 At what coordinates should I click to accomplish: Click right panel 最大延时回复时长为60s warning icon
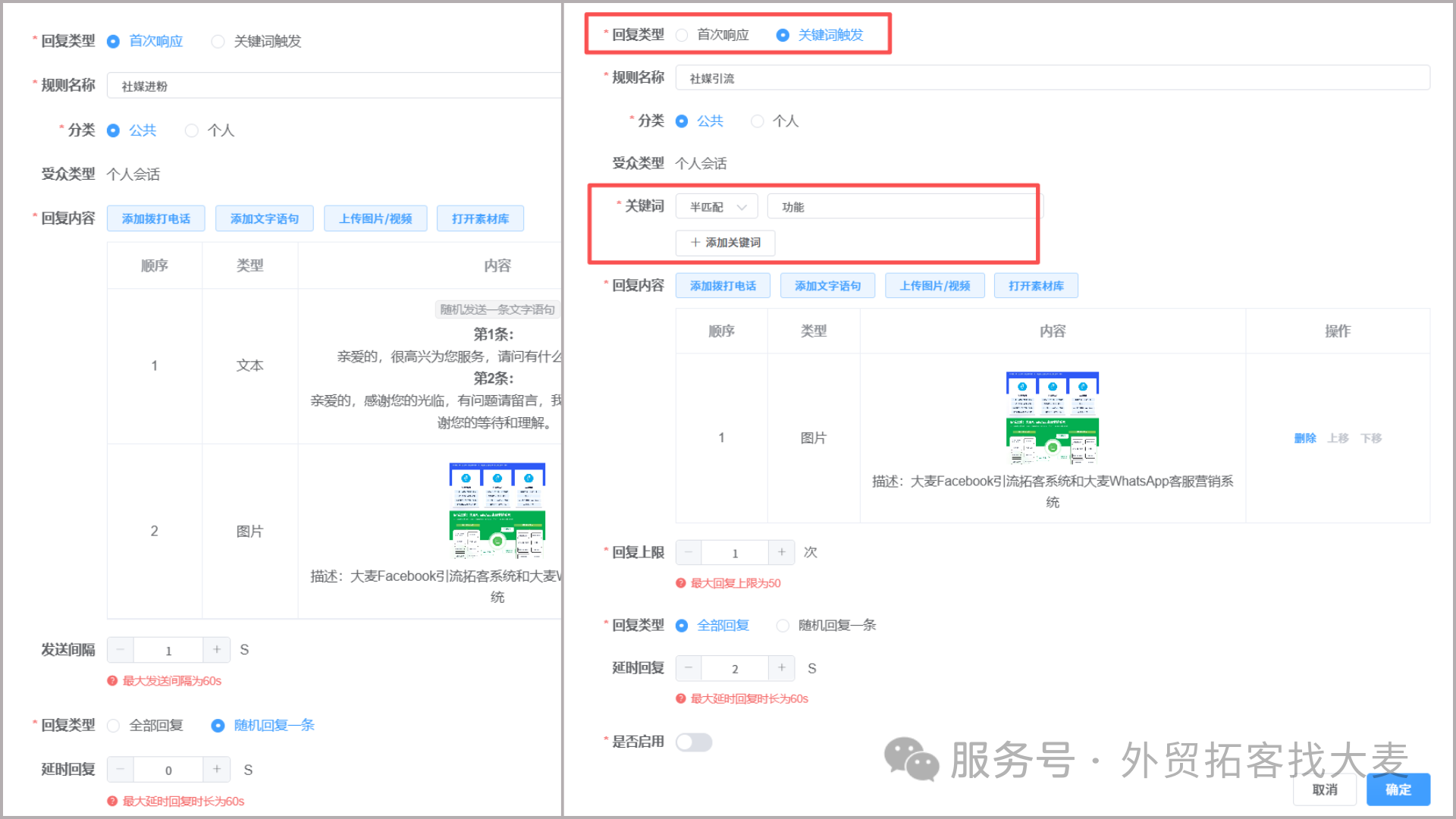681,698
